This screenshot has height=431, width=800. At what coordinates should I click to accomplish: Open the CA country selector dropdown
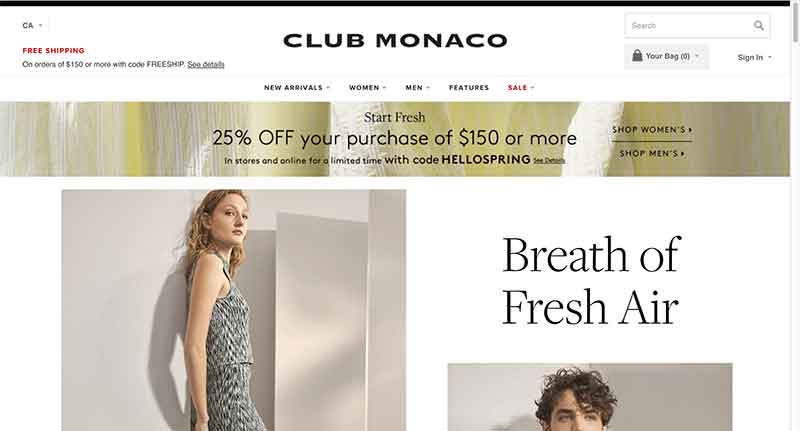[x=33, y=26]
